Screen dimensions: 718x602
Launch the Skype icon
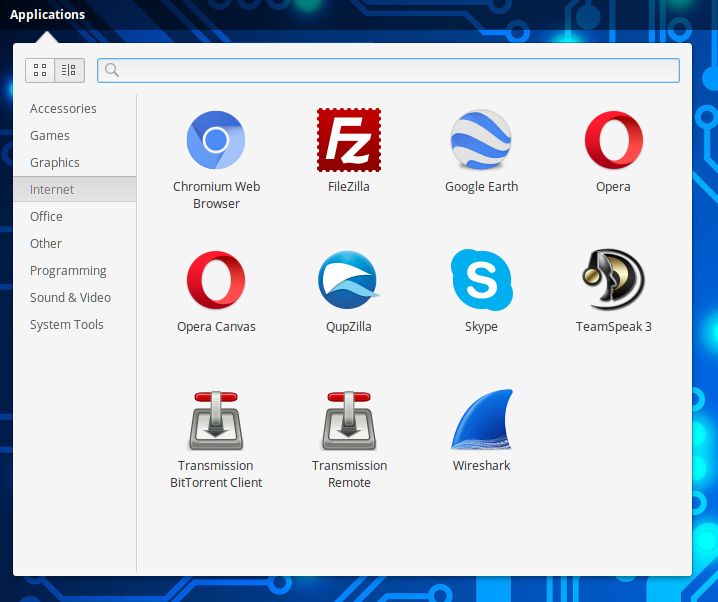tap(481, 280)
